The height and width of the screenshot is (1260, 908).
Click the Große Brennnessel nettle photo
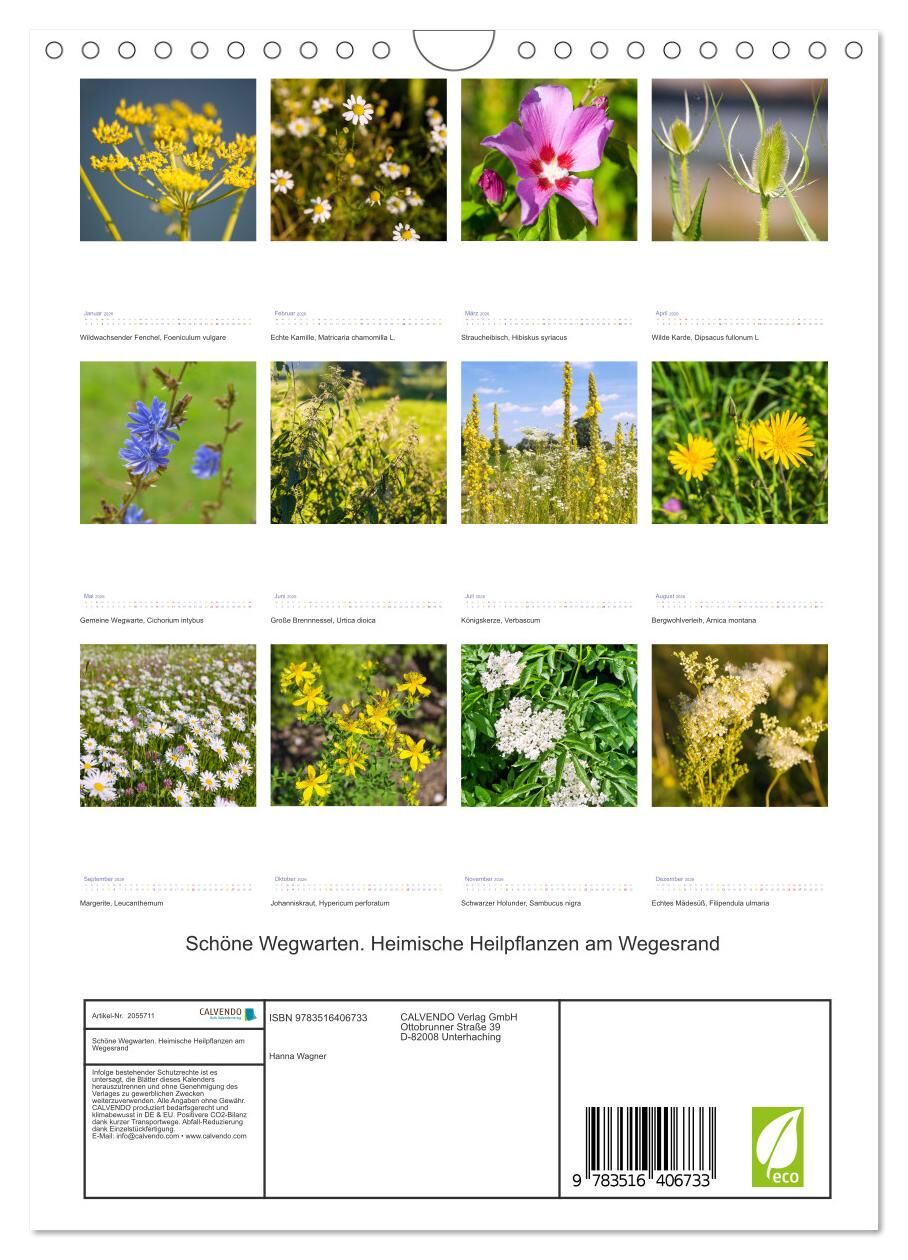click(x=358, y=443)
